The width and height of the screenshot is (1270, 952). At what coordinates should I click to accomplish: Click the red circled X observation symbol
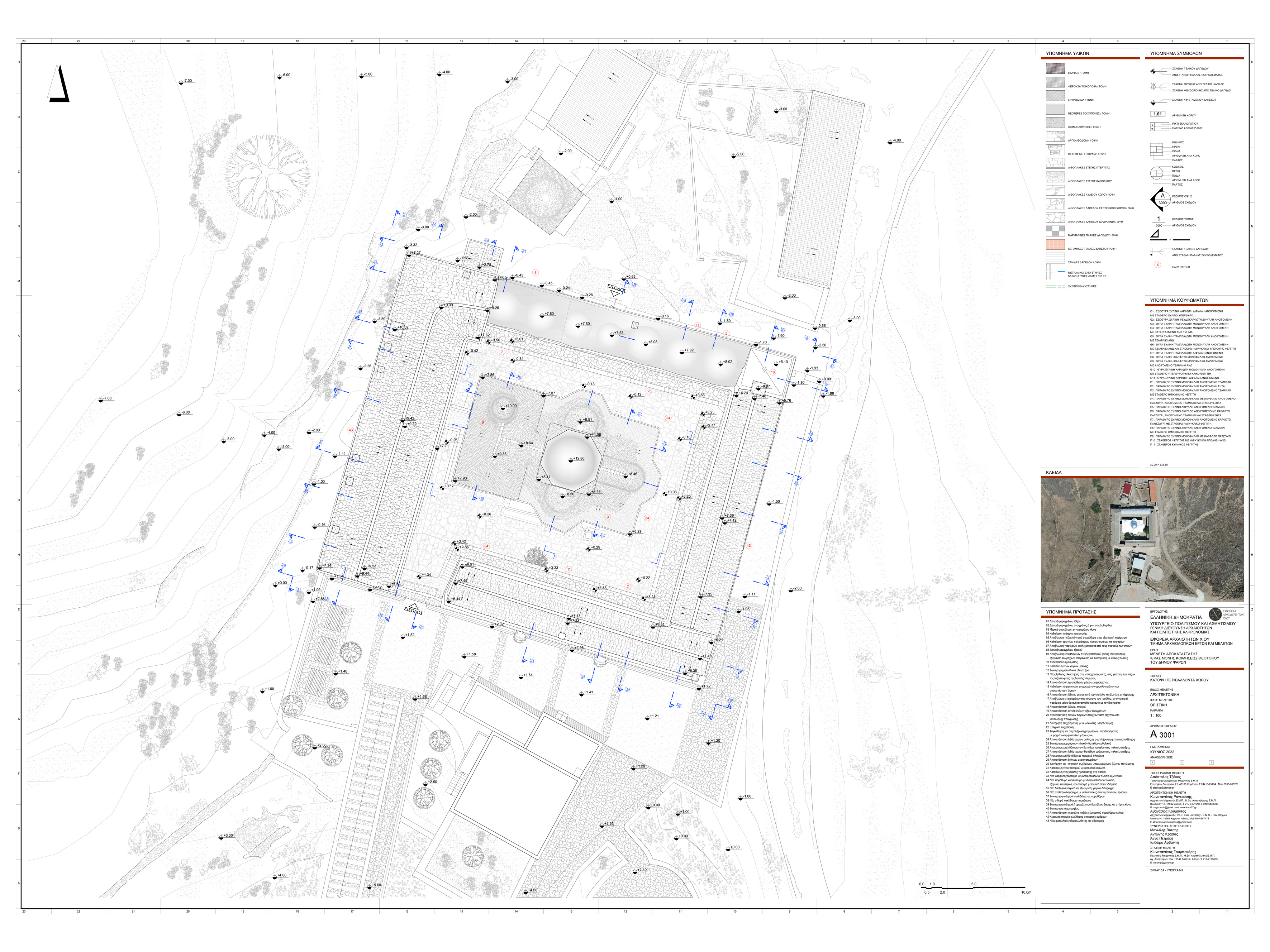pyautogui.click(x=1157, y=265)
